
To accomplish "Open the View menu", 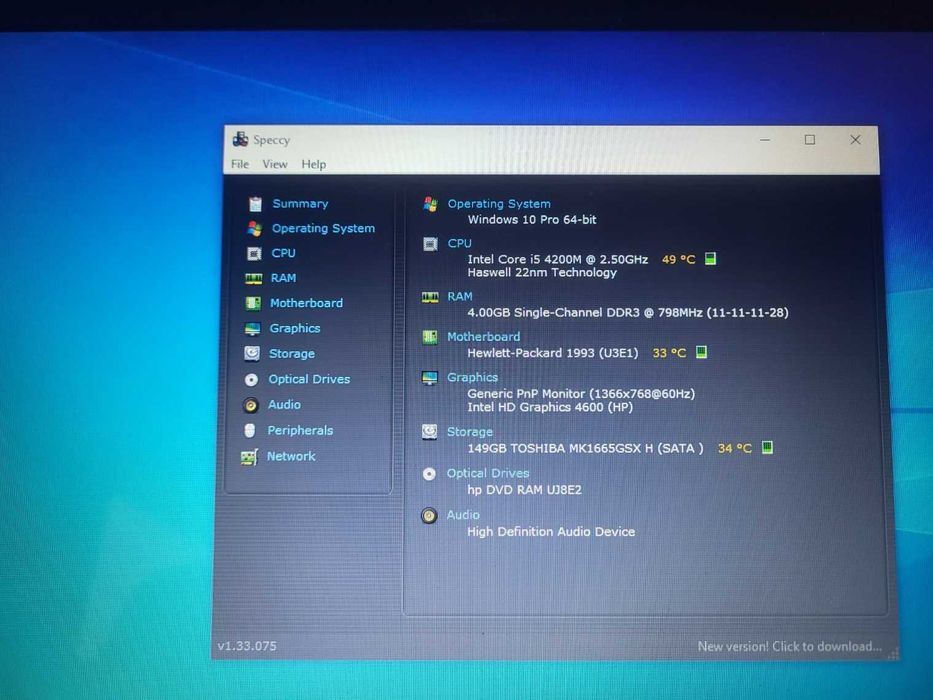I will click(x=275, y=164).
